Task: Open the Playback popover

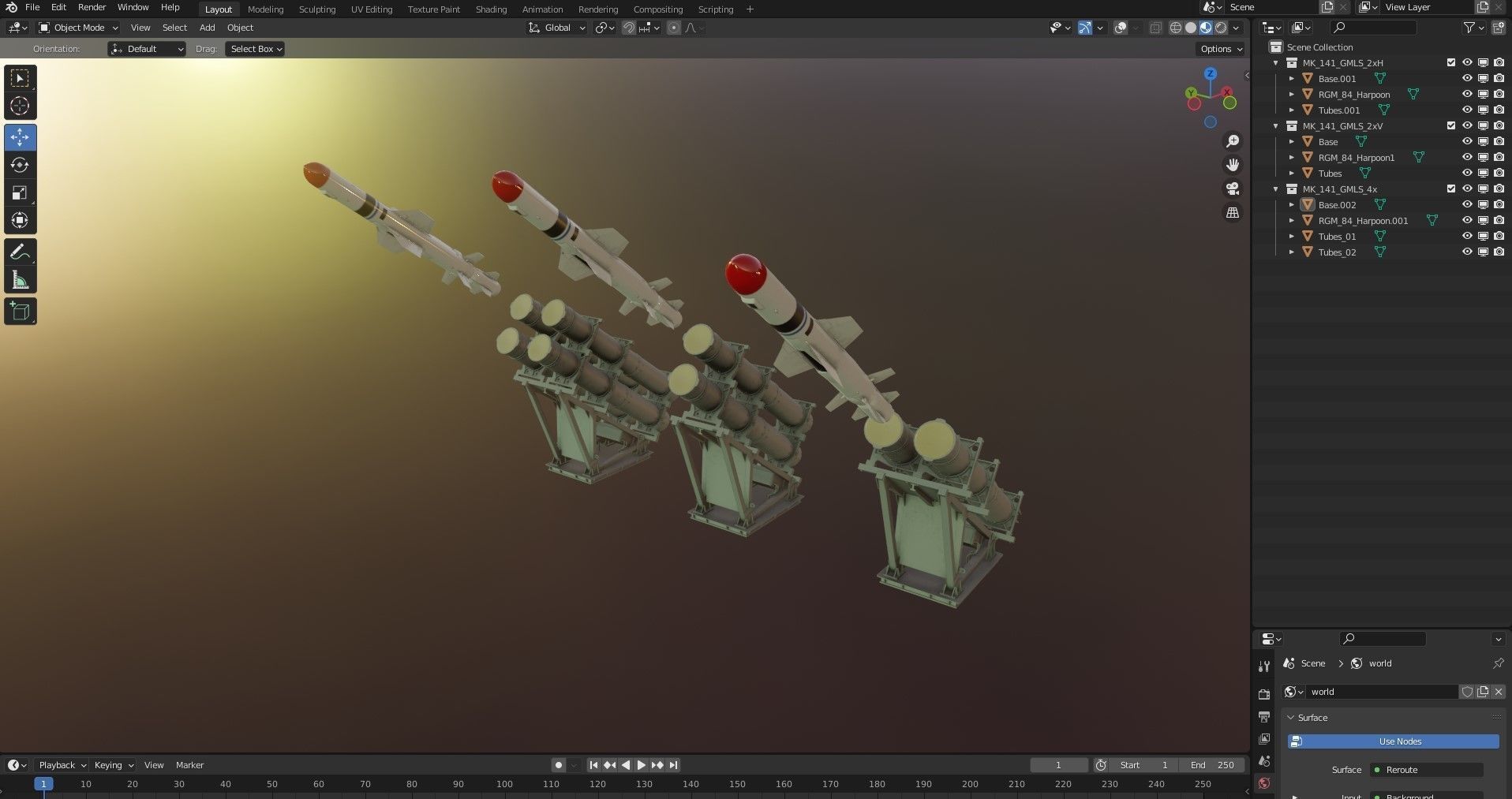Action: [62, 765]
